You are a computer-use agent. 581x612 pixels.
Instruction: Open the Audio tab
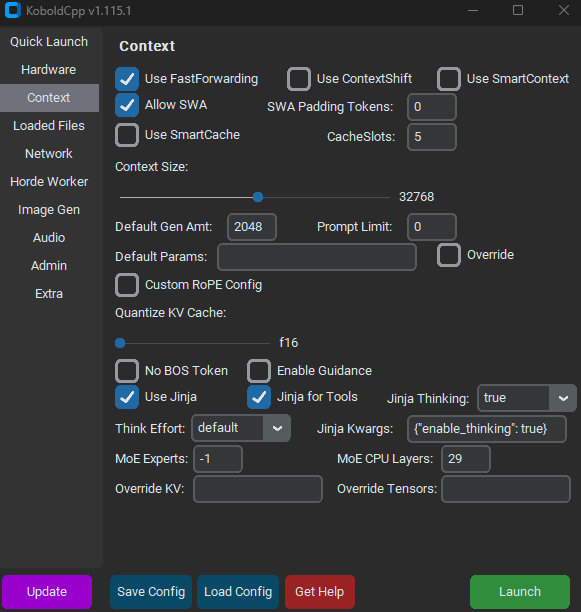pyautogui.click(x=49, y=238)
